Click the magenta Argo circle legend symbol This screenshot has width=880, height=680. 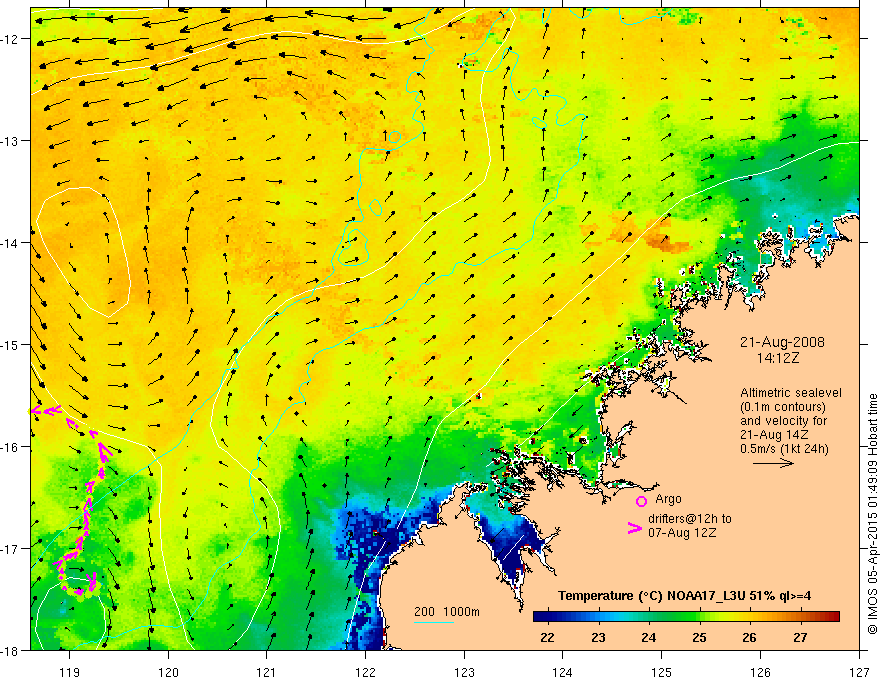(x=641, y=501)
